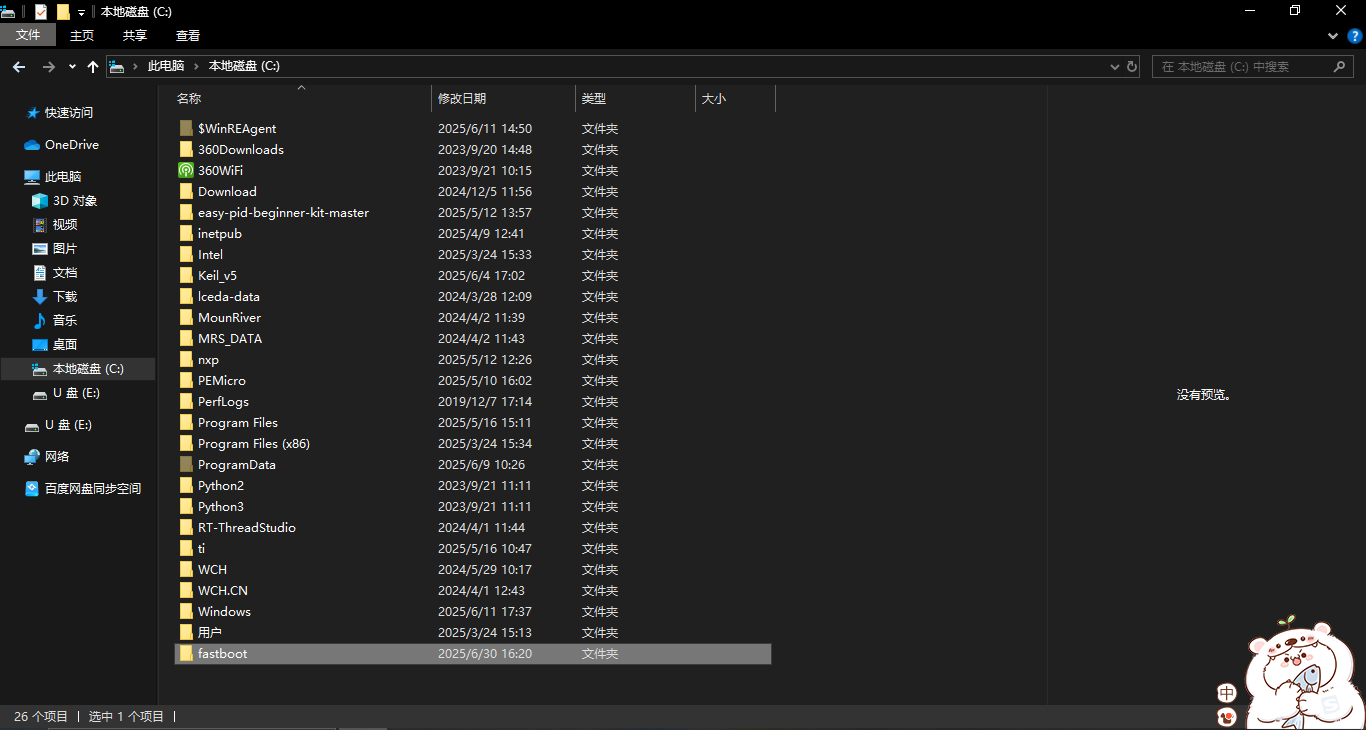The height and width of the screenshot is (730, 1366).
Task: Open the 文件 menu tab
Action: (28, 35)
